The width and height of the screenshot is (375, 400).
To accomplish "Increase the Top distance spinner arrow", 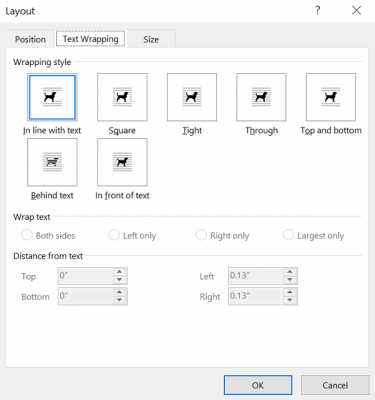I will point(120,272).
